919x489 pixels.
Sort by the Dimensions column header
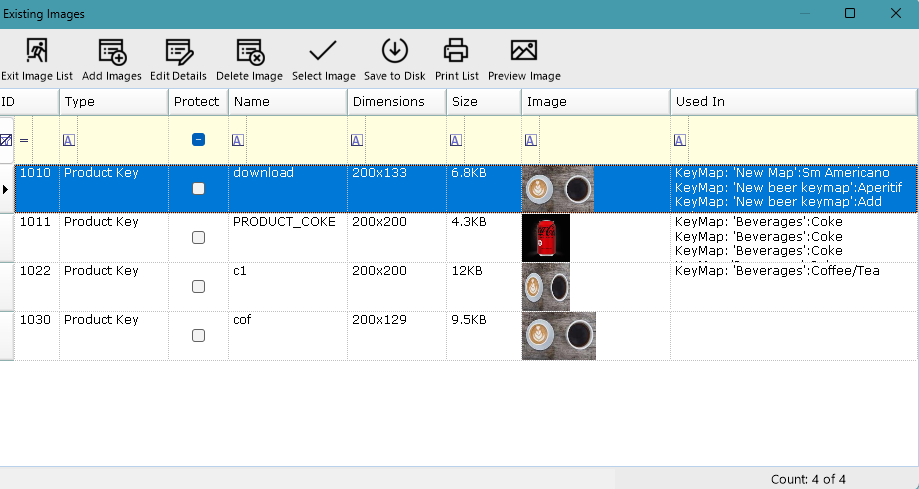(388, 102)
